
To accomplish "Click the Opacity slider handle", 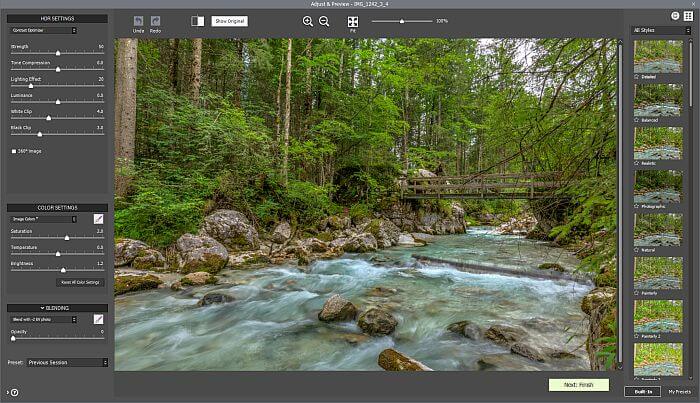I will 13,338.
